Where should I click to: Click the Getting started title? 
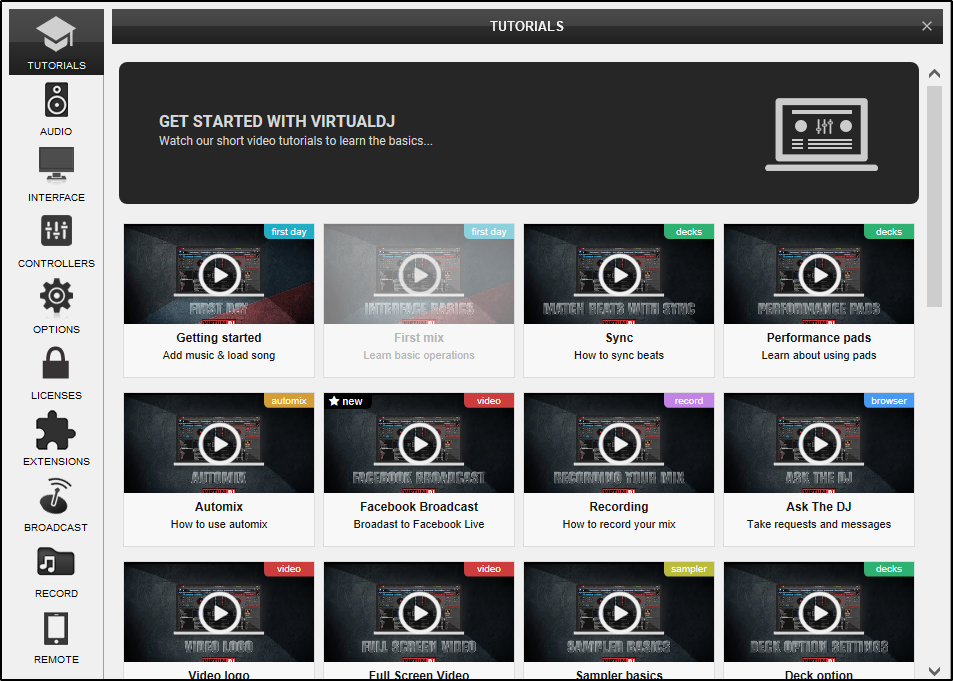pos(219,337)
